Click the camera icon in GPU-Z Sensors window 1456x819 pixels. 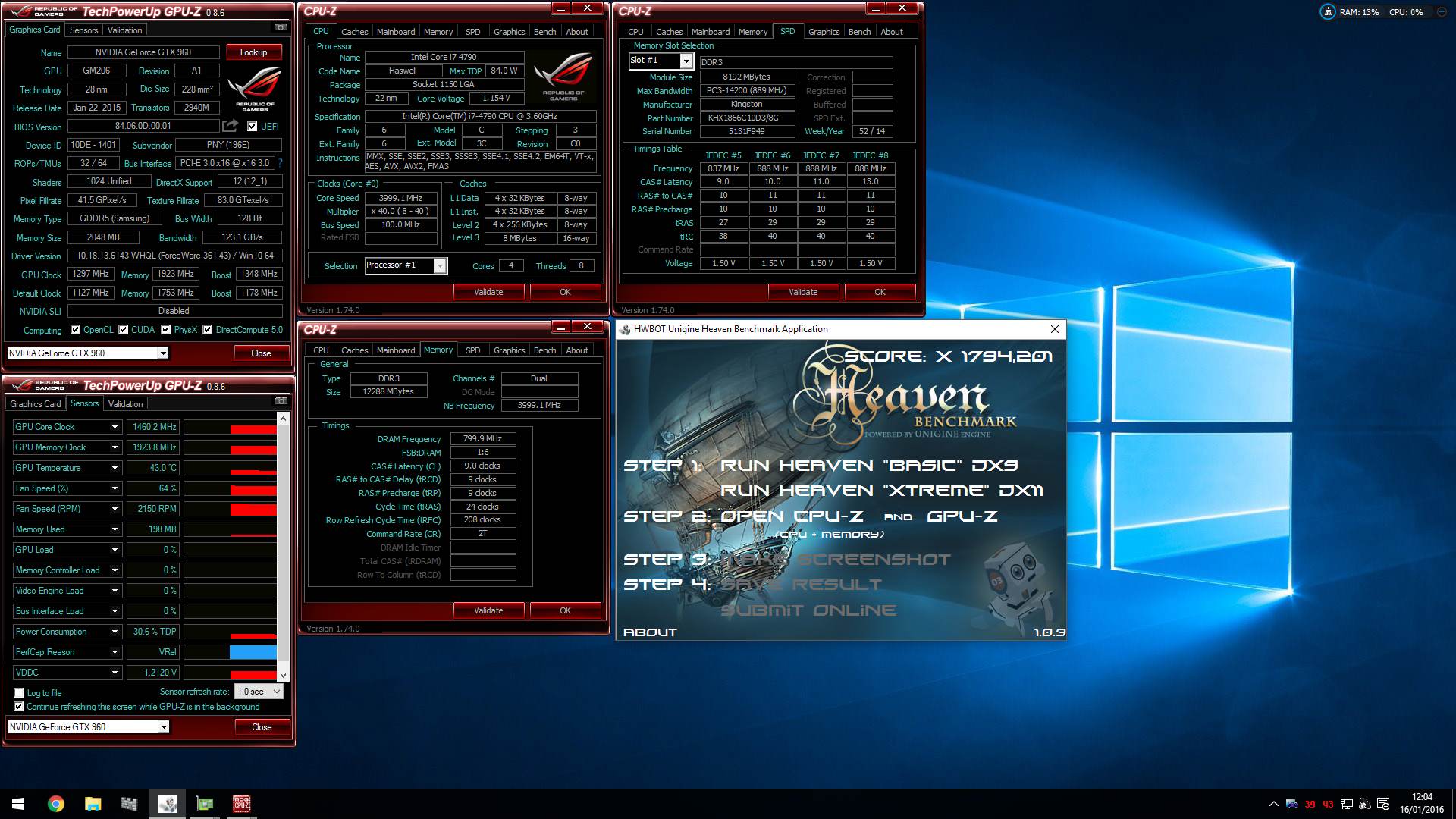point(281,401)
